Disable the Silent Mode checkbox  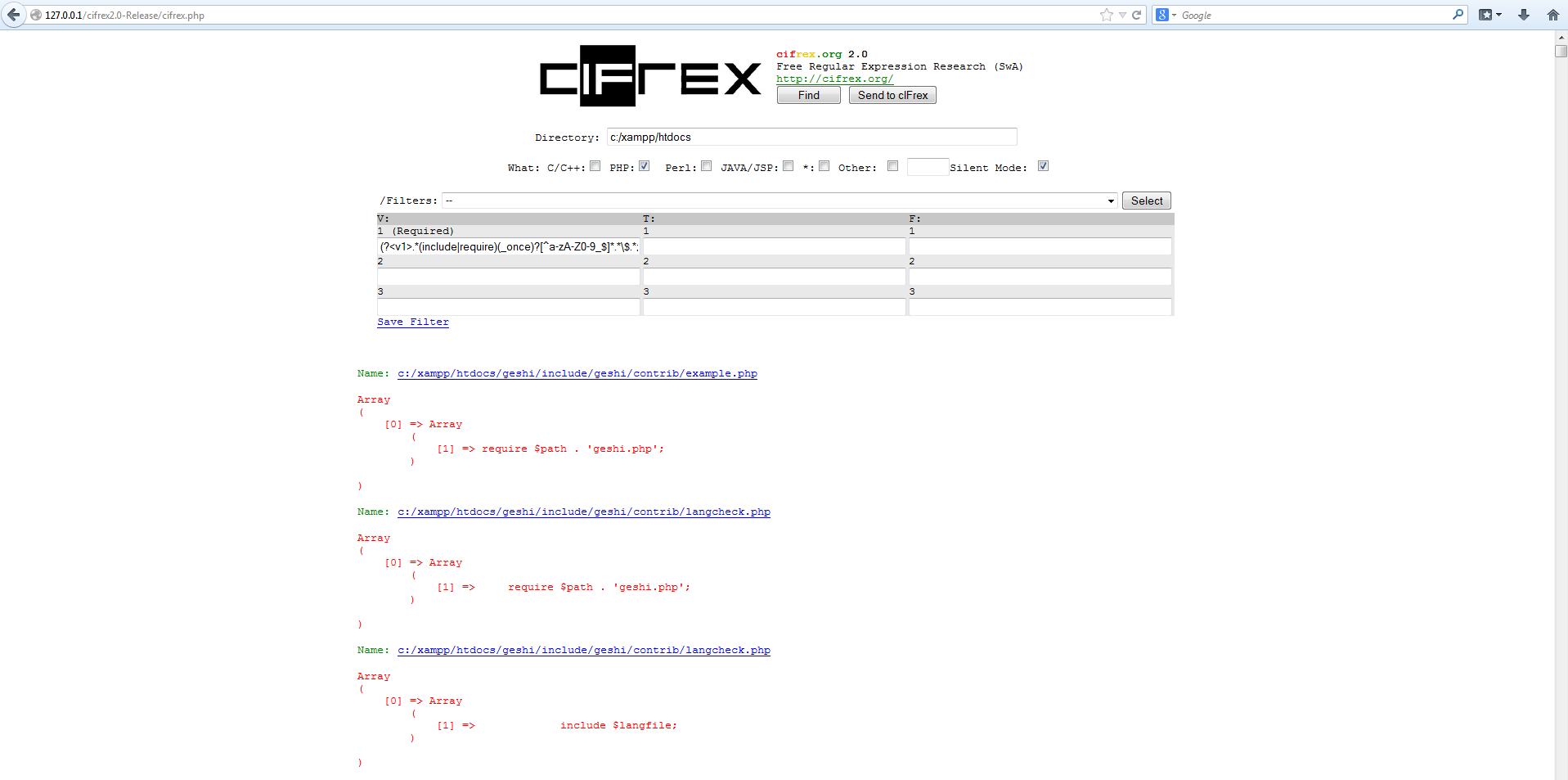[1043, 166]
